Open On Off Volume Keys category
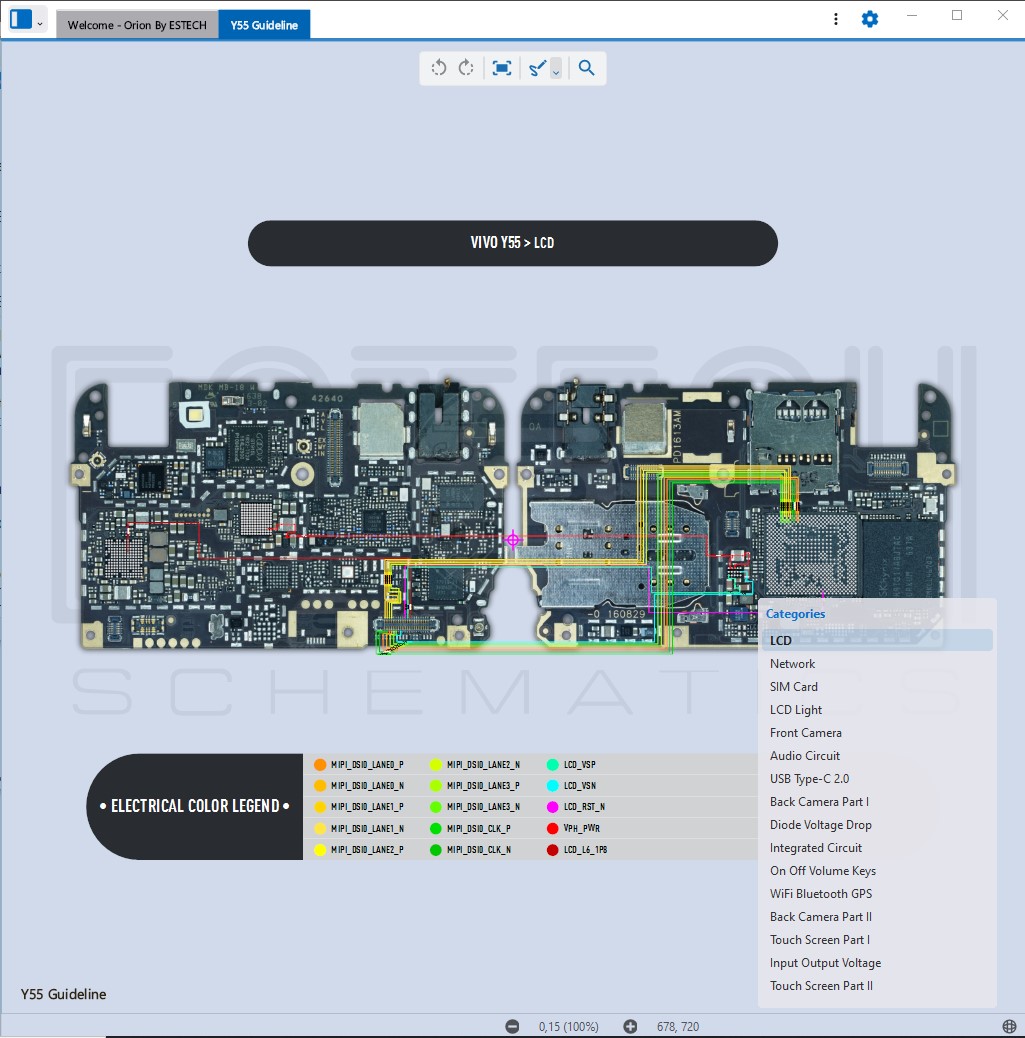The image size is (1025, 1038). click(877, 871)
